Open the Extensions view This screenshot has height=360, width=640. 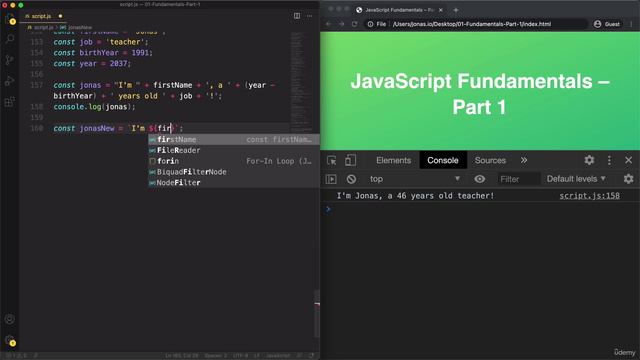point(9,102)
